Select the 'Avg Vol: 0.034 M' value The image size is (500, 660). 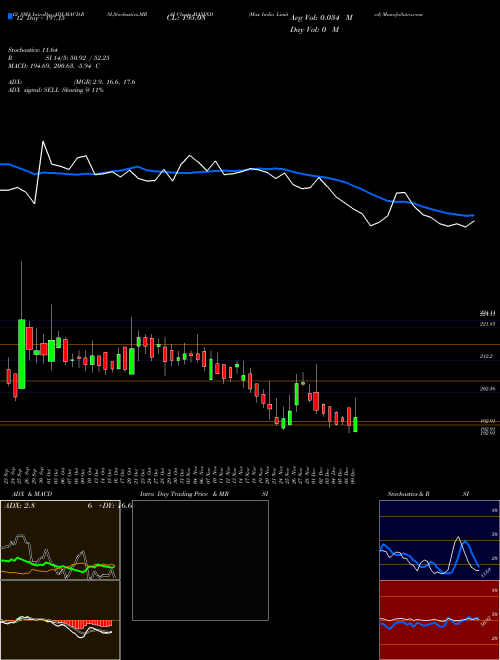[x=321, y=18]
